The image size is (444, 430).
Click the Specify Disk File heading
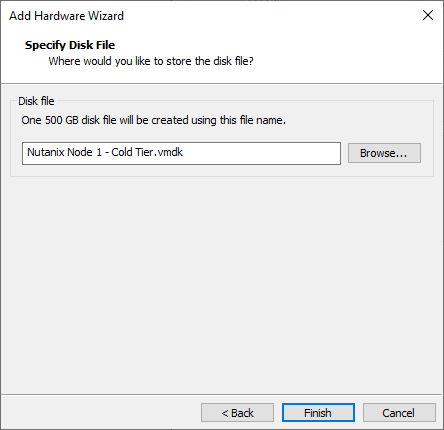pos(70,45)
